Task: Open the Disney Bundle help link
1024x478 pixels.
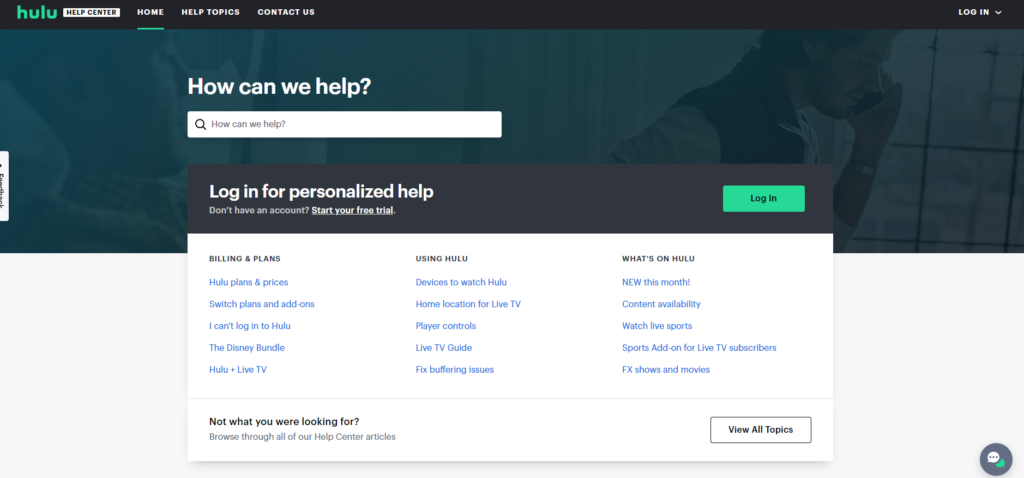Action: pyautogui.click(x=246, y=348)
